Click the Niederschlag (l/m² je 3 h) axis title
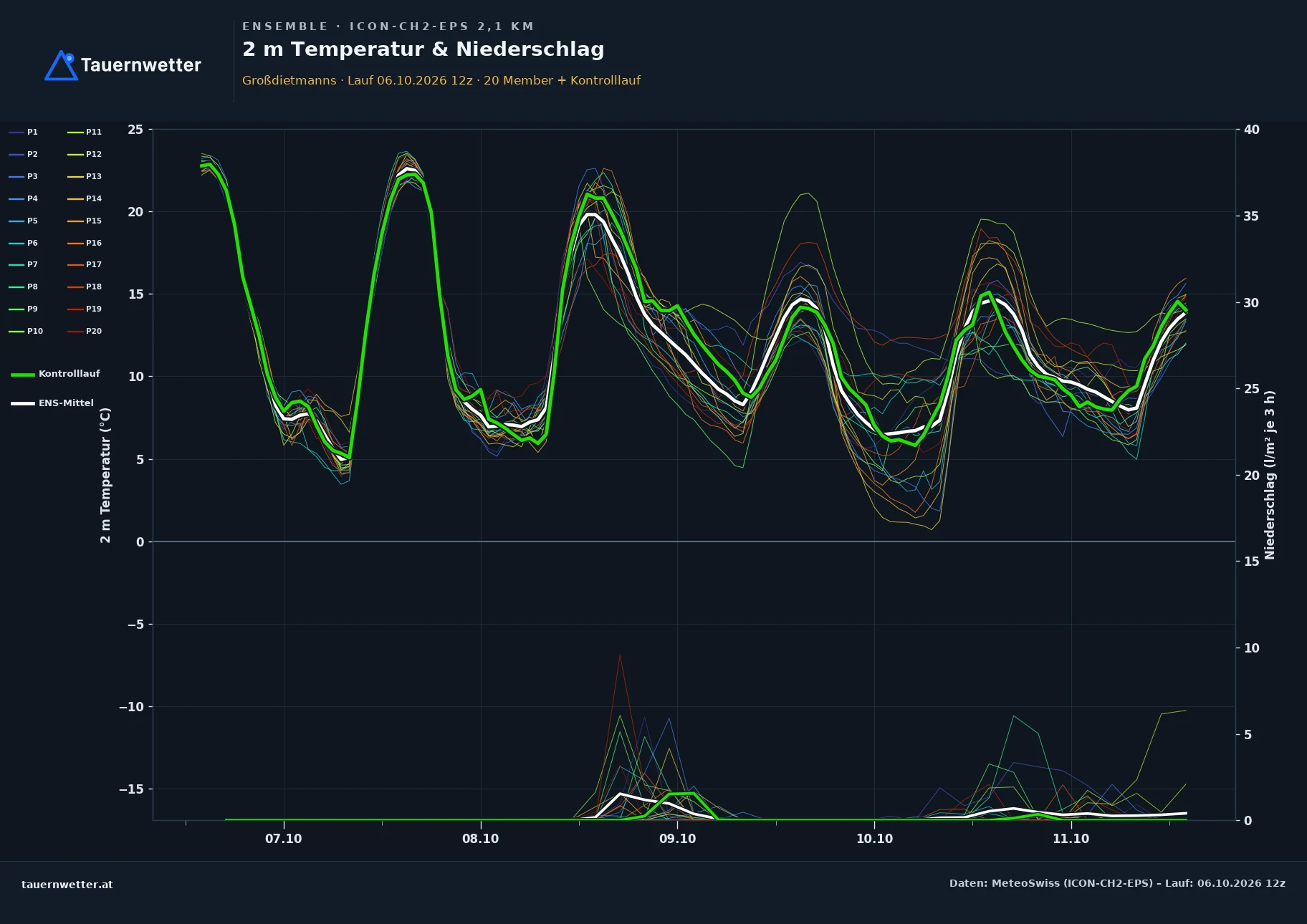 (x=1270, y=475)
